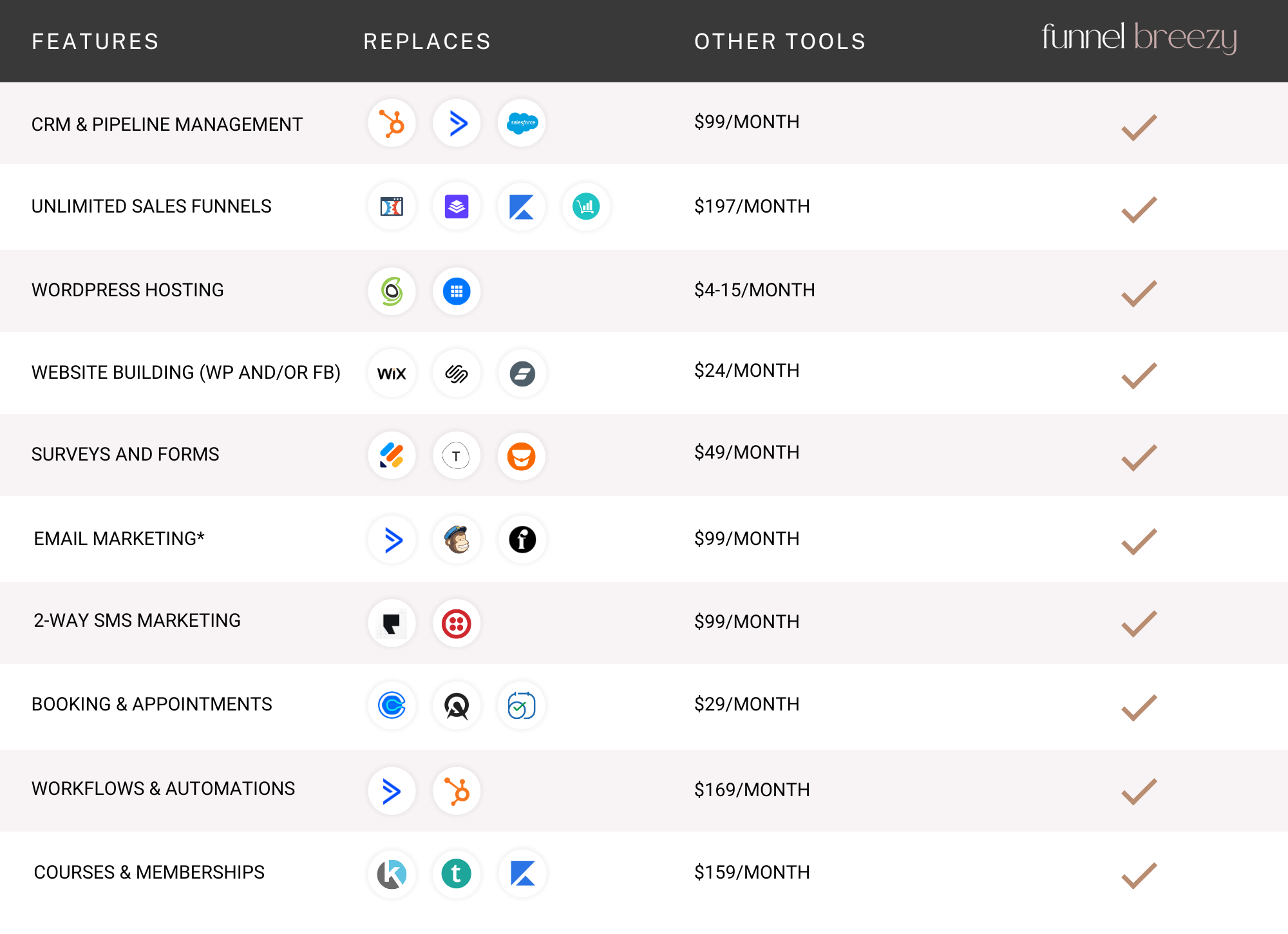Click the Features column header
1288x934 pixels.
[x=95, y=42]
